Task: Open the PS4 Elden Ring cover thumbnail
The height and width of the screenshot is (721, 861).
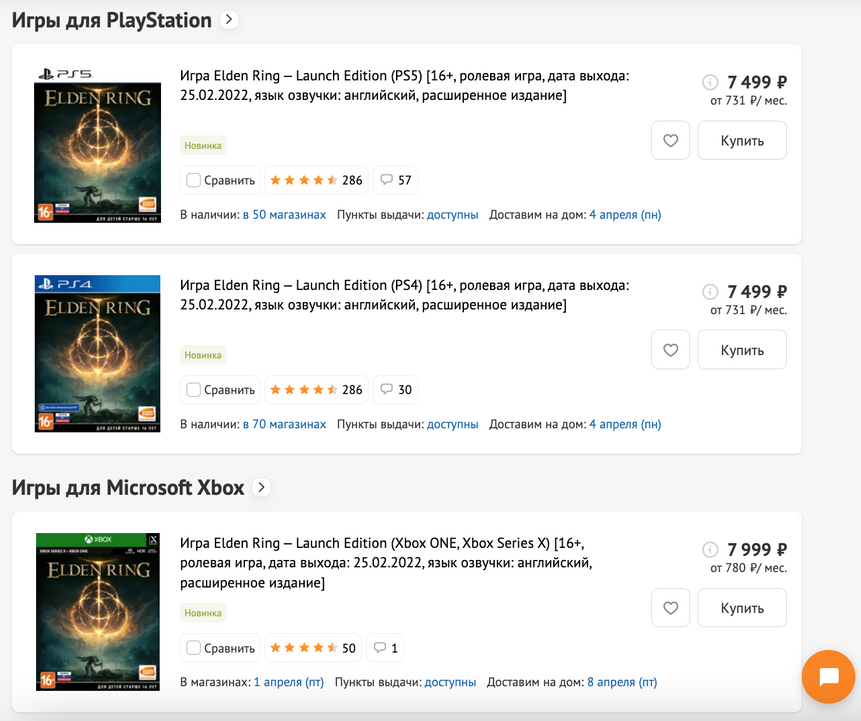Action: [x=97, y=354]
